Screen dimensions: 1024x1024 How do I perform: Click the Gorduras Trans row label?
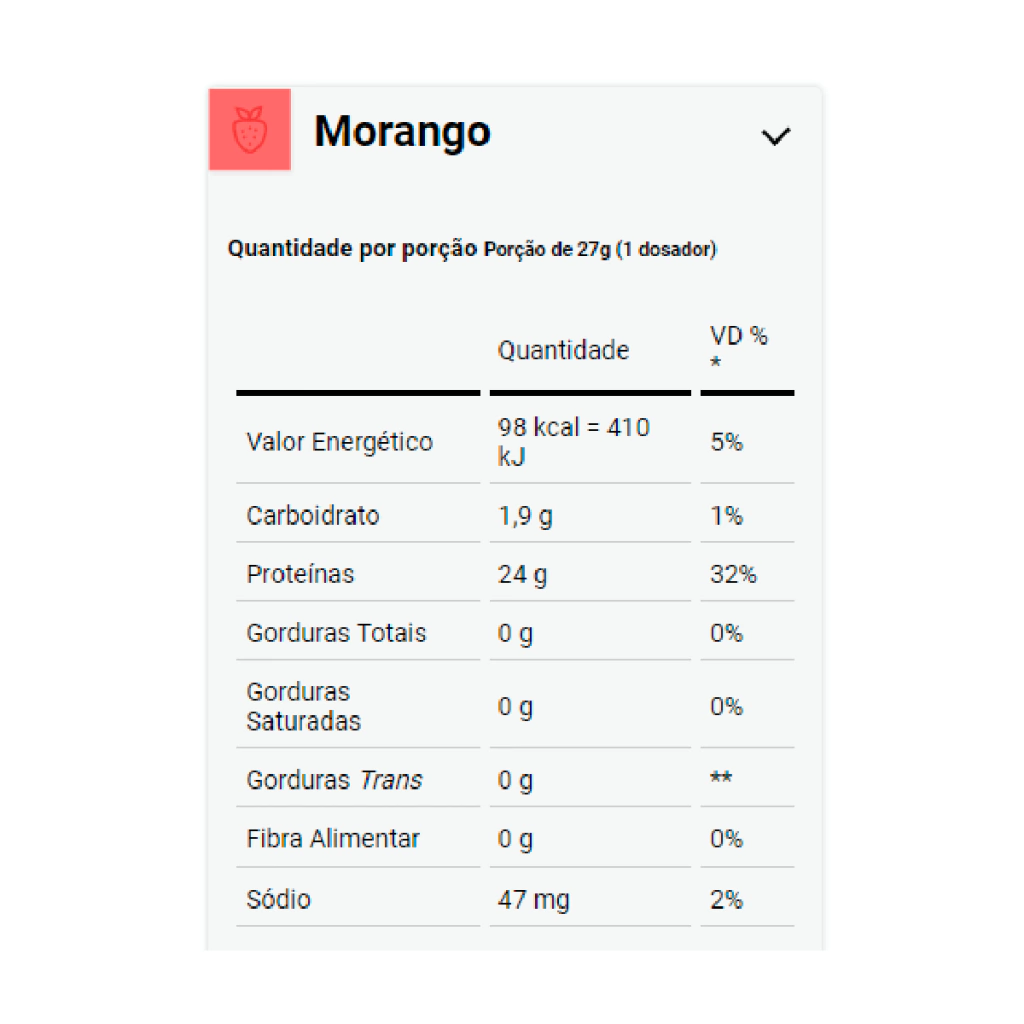[334, 780]
